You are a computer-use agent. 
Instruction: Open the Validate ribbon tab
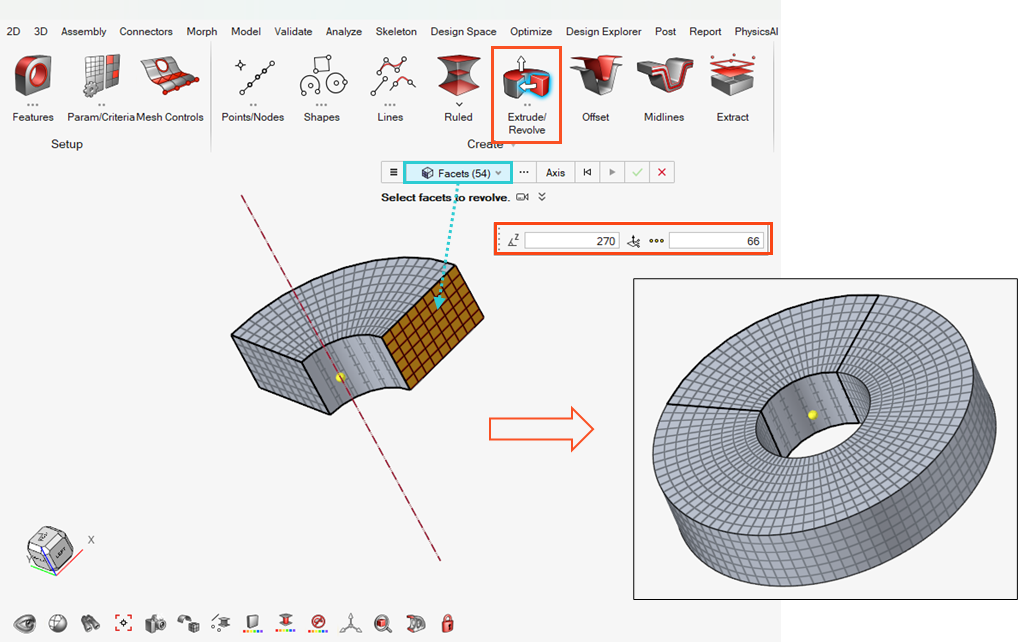tap(293, 31)
